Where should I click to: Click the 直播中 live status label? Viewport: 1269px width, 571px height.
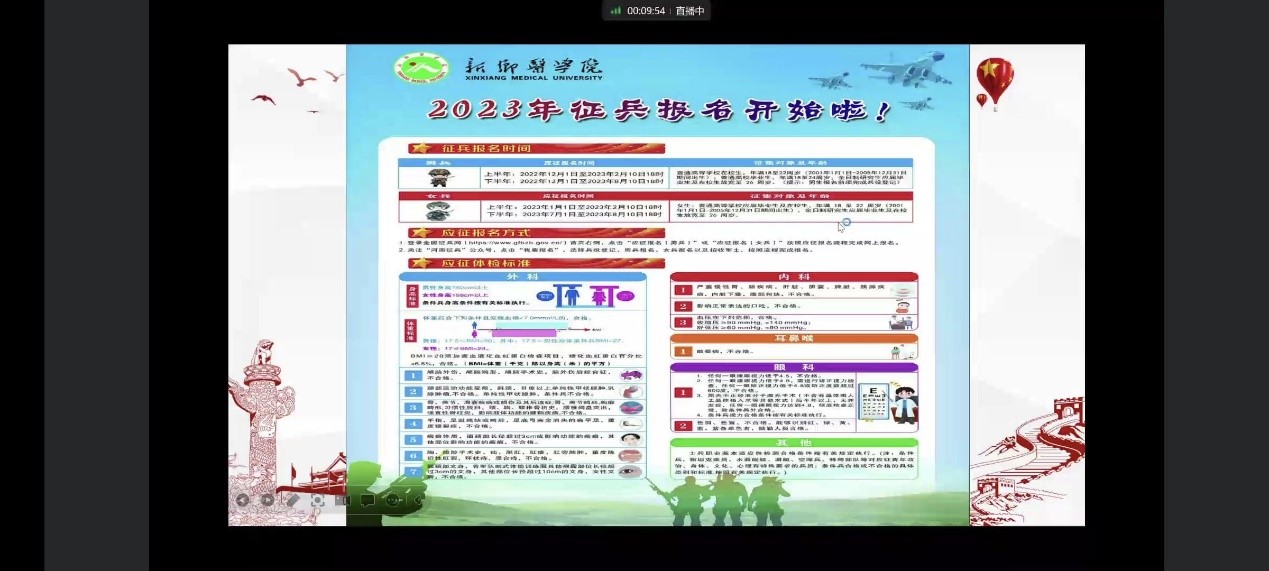coord(690,11)
